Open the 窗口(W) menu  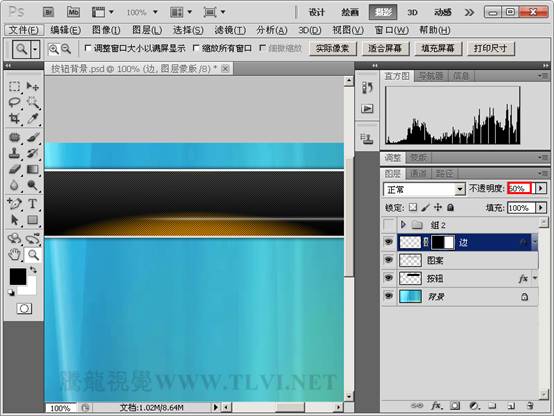tap(391, 30)
